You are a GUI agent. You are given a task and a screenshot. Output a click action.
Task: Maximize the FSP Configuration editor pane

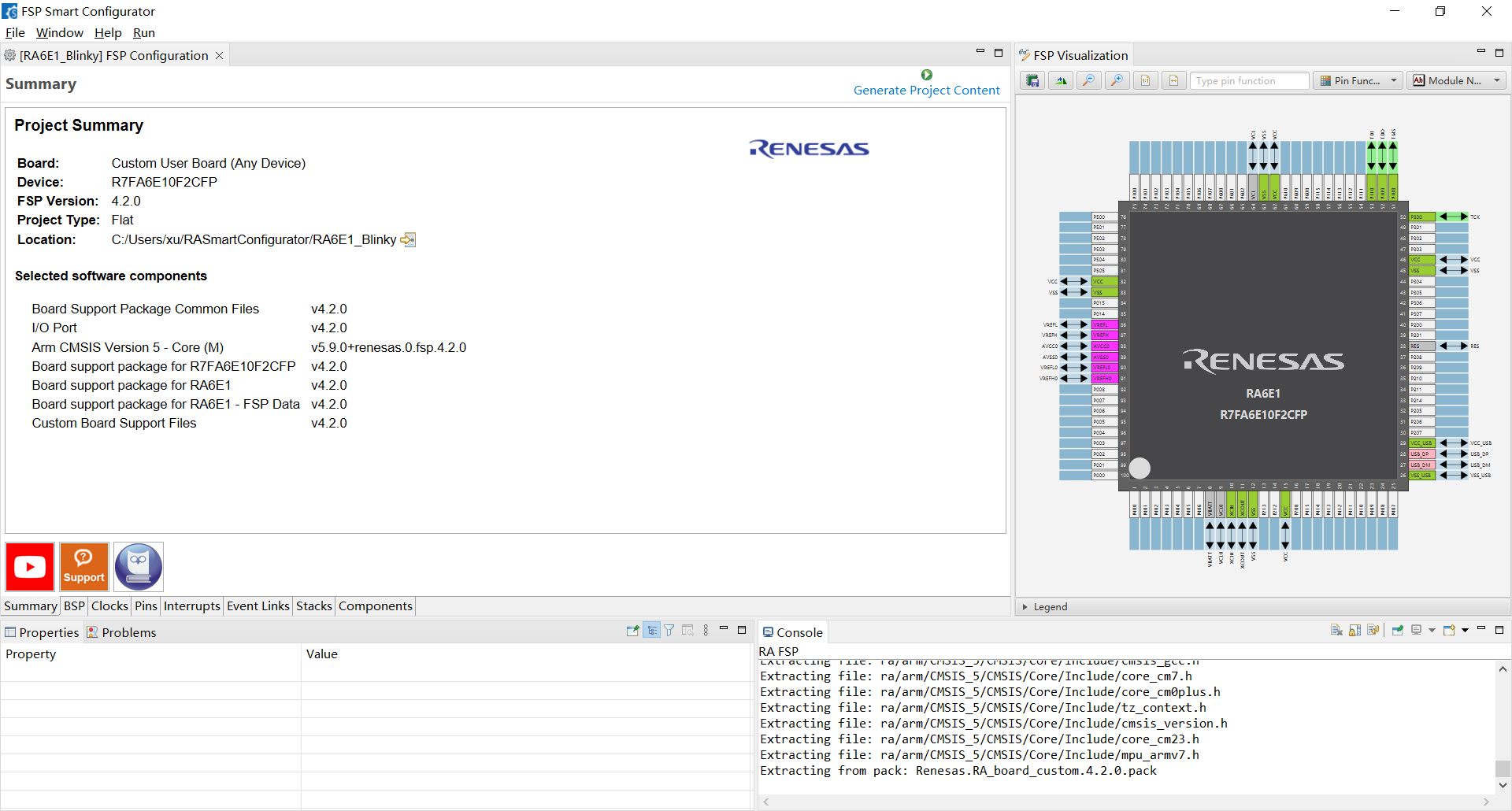point(999,53)
